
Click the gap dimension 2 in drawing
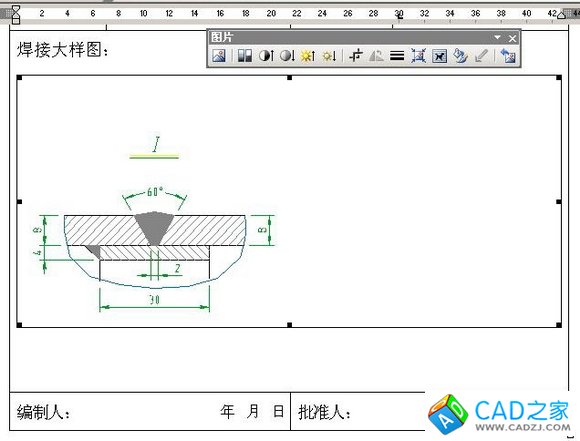pyautogui.click(x=178, y=268)
